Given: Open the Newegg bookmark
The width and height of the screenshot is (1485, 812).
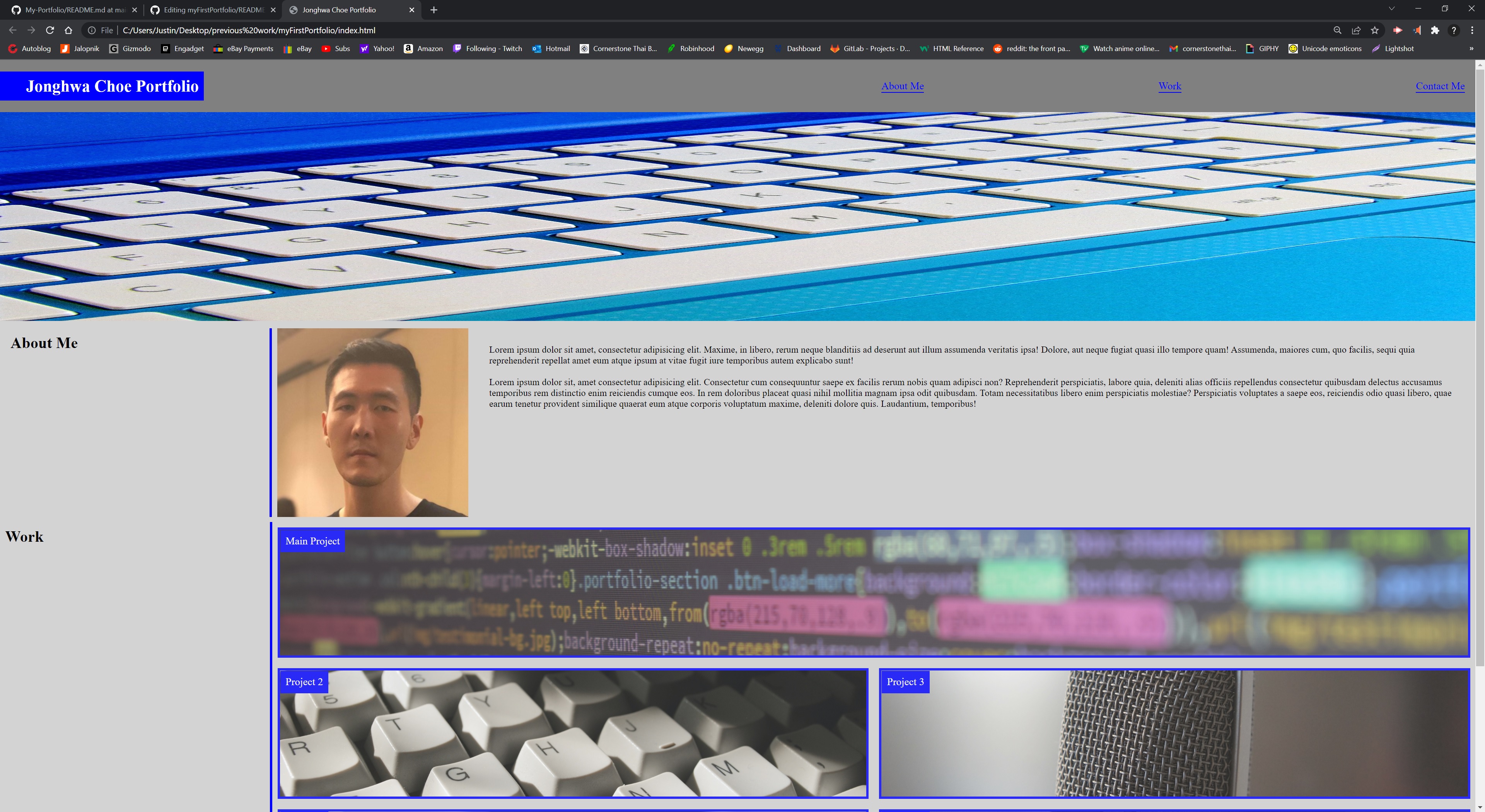Looking at the screenshot, I should click(x=744, y=48).
